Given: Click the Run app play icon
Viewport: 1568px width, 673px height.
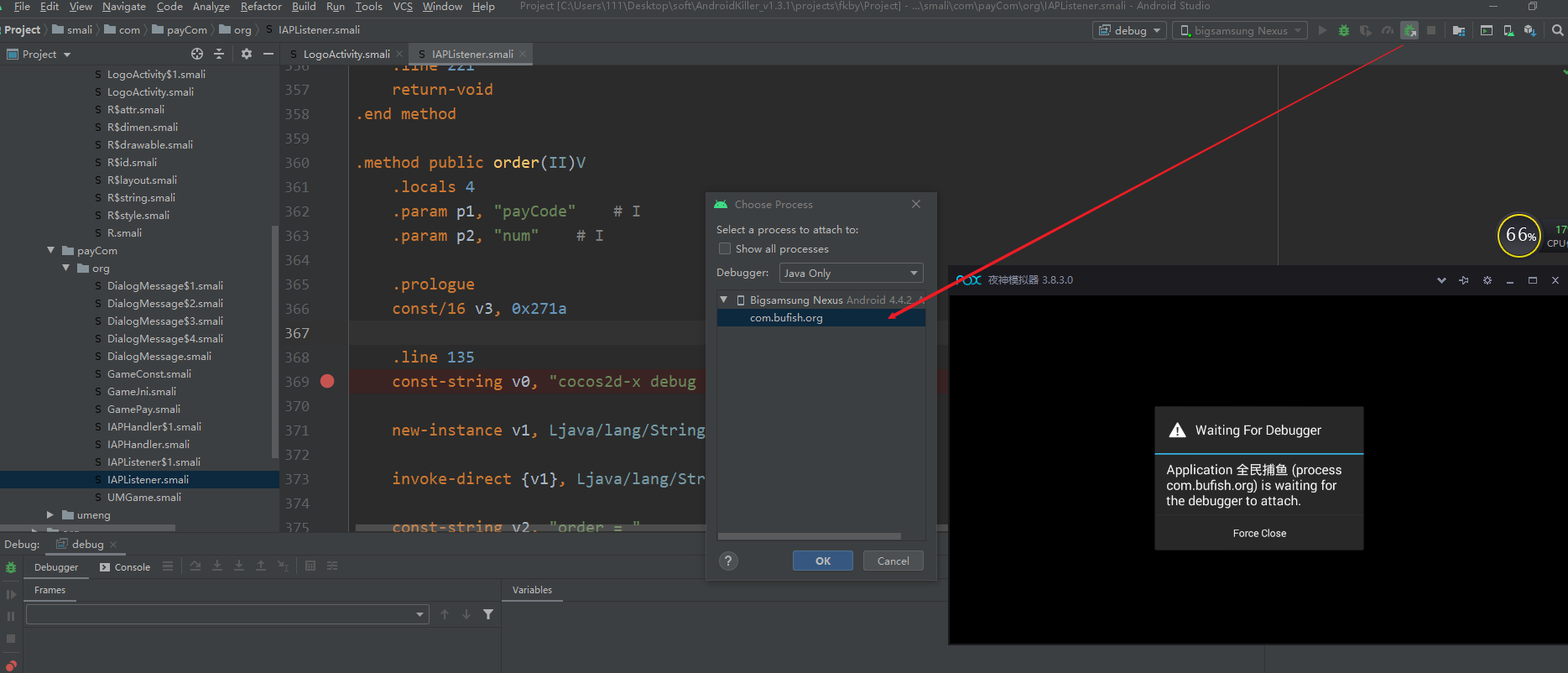Looking at the screenshot, I should [1322, 30].
